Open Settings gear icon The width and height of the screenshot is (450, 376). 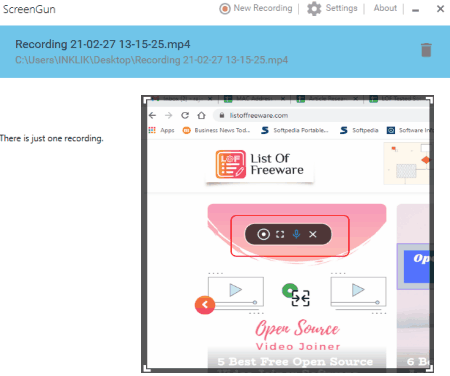[314, 9]
